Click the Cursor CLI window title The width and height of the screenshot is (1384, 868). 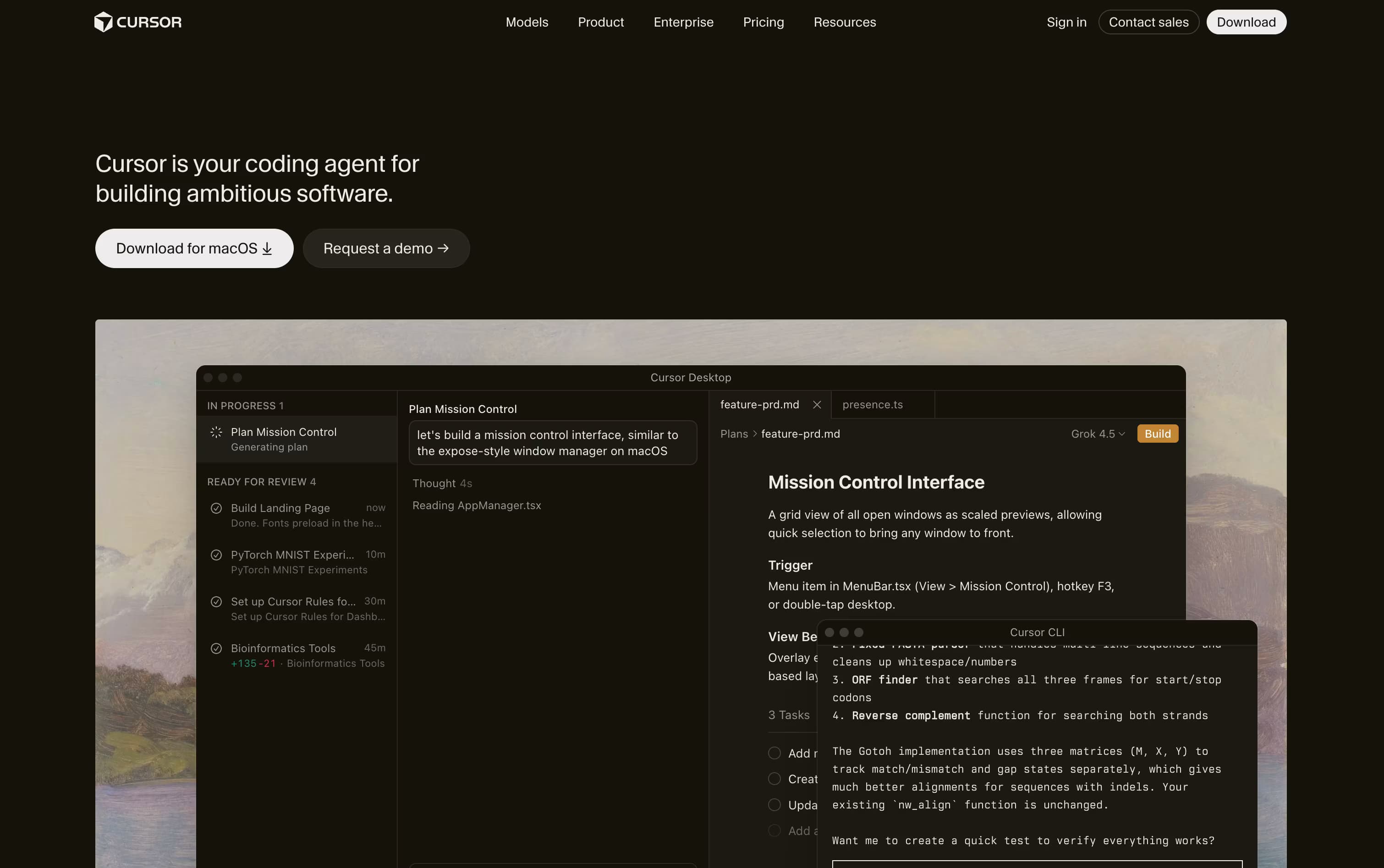[x=1037, y=632]
